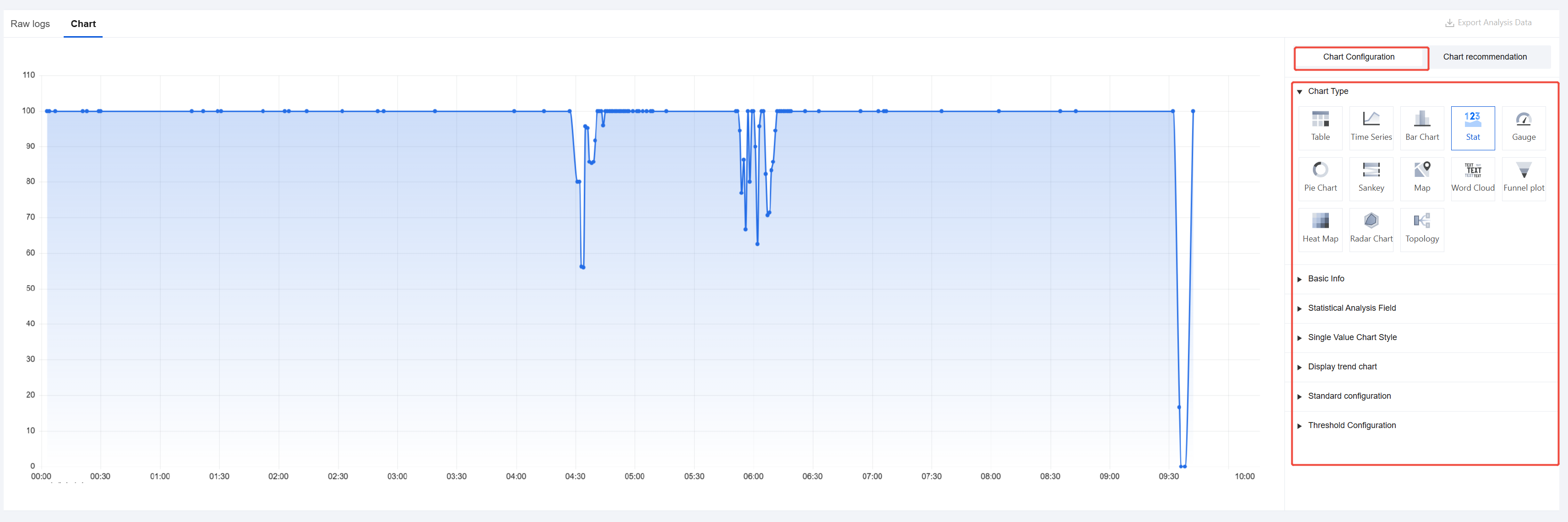This screenshot has width=1568, height=522.
Task: Expand the Basic Info section
Action: pos(1325,279)
